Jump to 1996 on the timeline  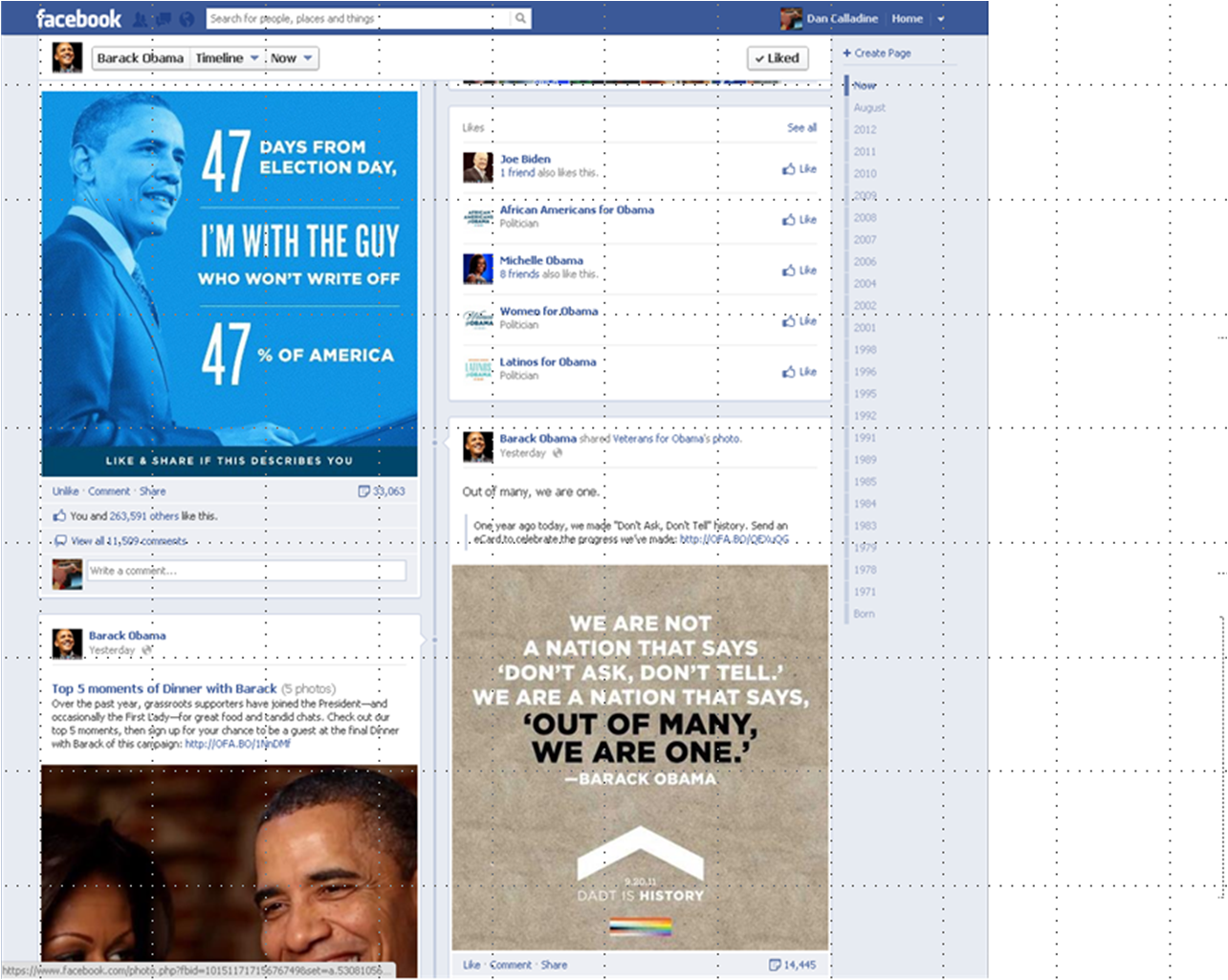pos(865,372)
